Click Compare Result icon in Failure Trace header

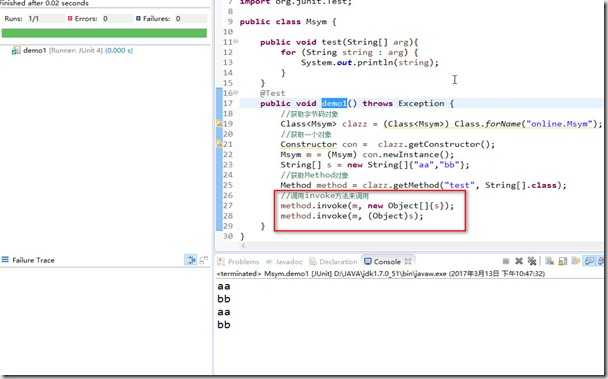204,260
